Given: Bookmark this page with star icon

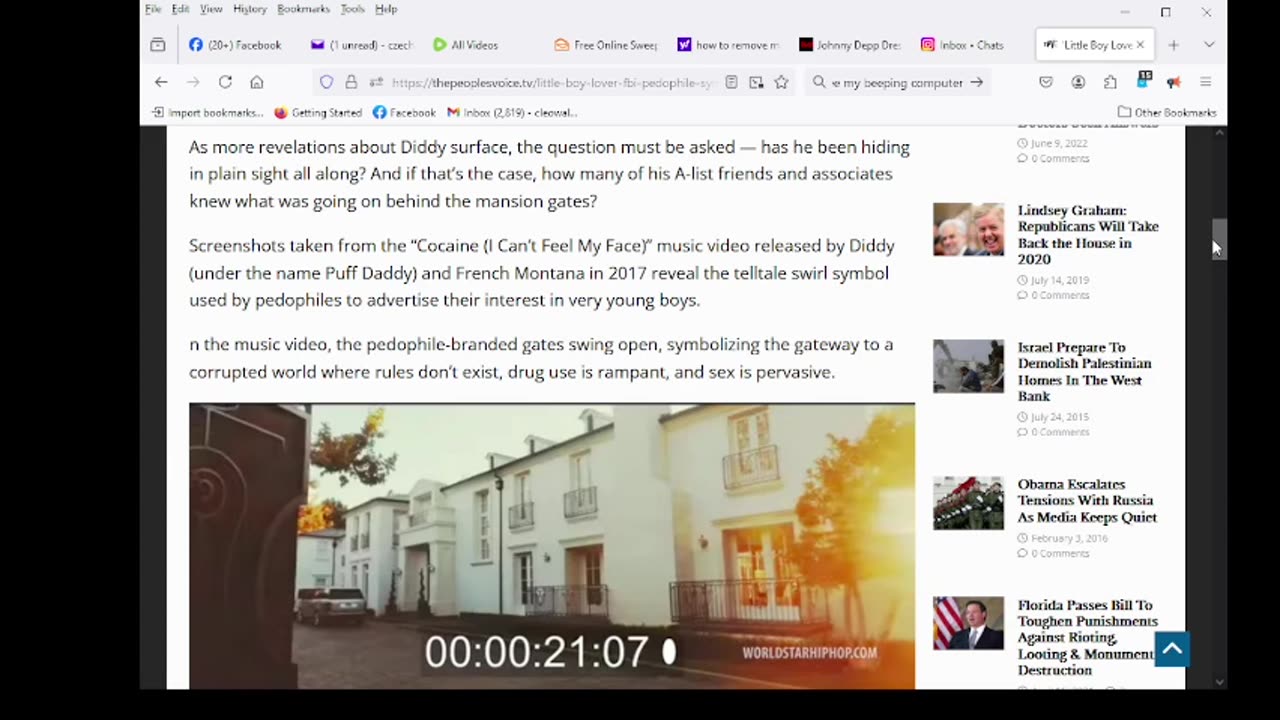Looking at the screenshot, I should [781, 82].
